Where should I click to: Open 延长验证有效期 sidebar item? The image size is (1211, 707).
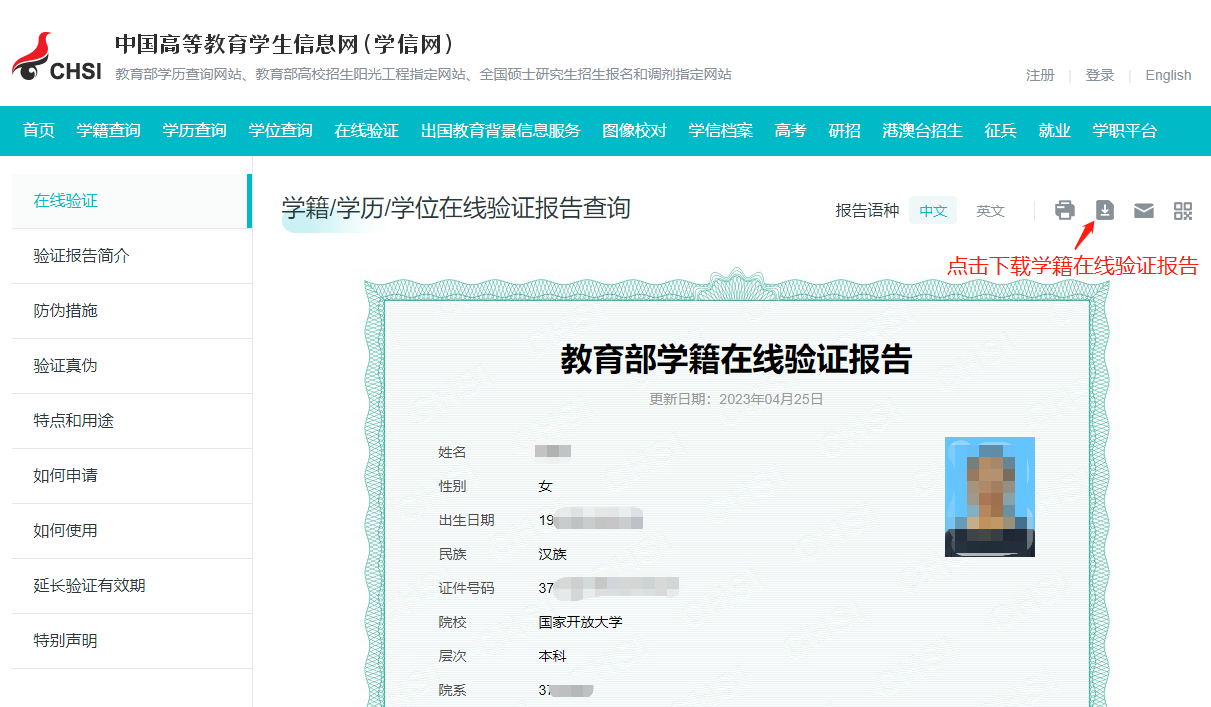tap(130, 586)
